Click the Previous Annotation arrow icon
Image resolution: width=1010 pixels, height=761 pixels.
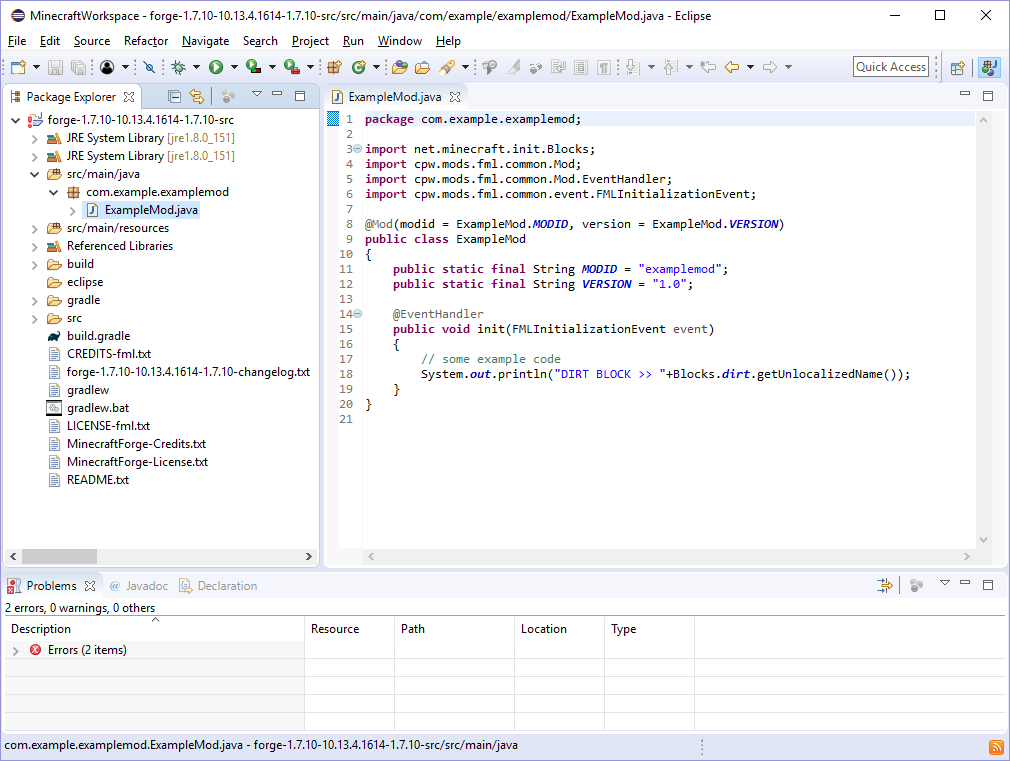[671, 67]
